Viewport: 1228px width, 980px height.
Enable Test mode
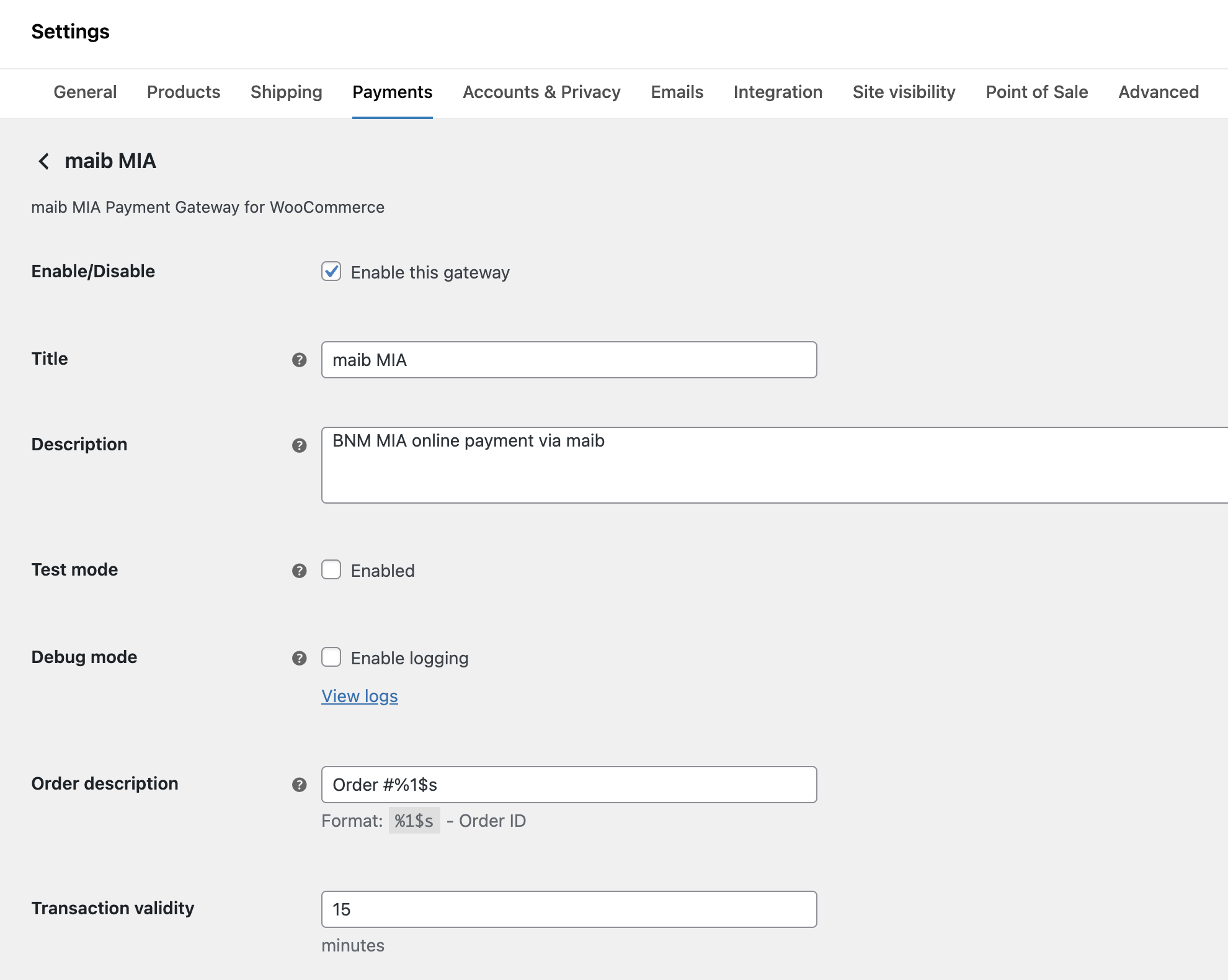(x=331, y=570)
